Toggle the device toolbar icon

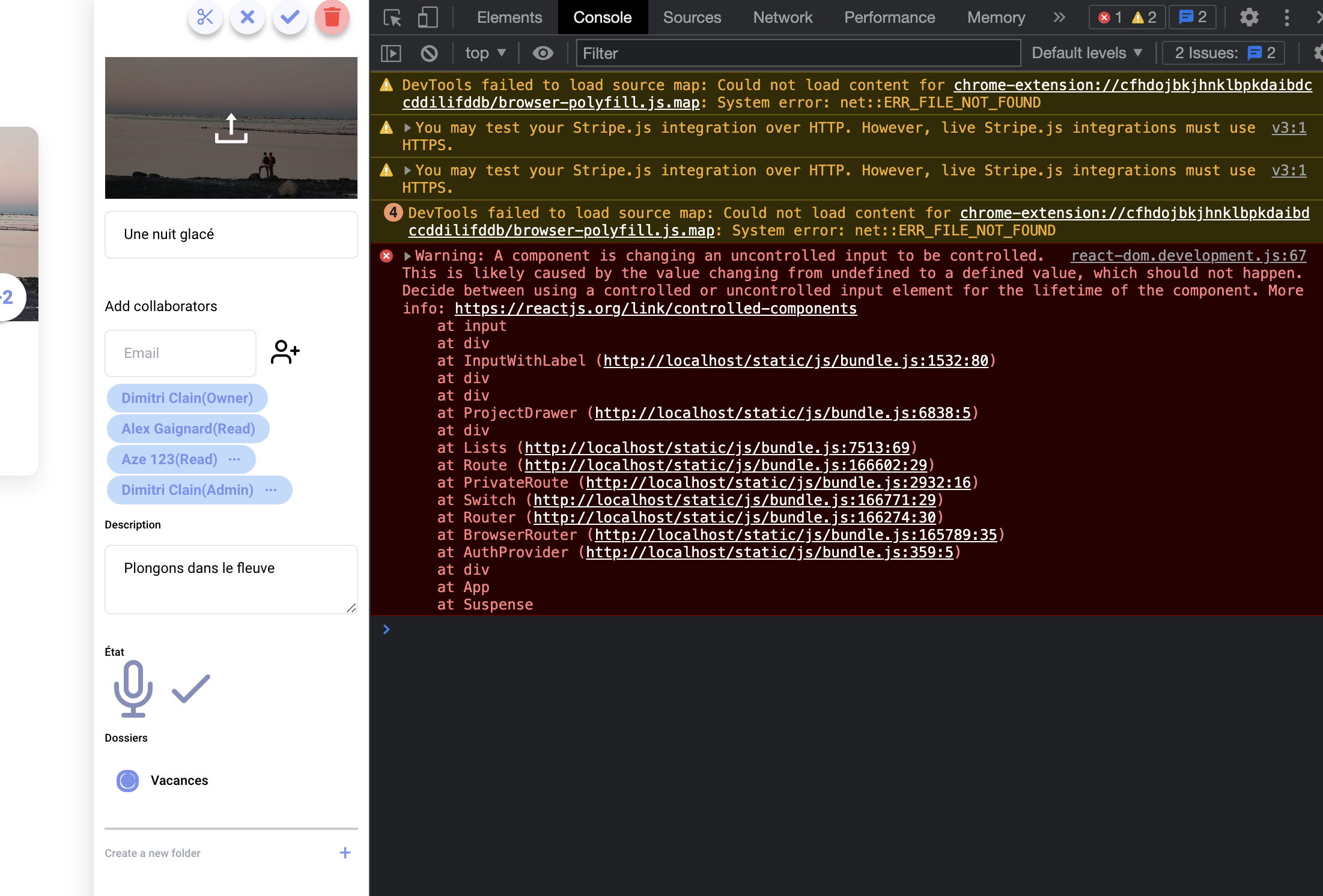[427, 17]
